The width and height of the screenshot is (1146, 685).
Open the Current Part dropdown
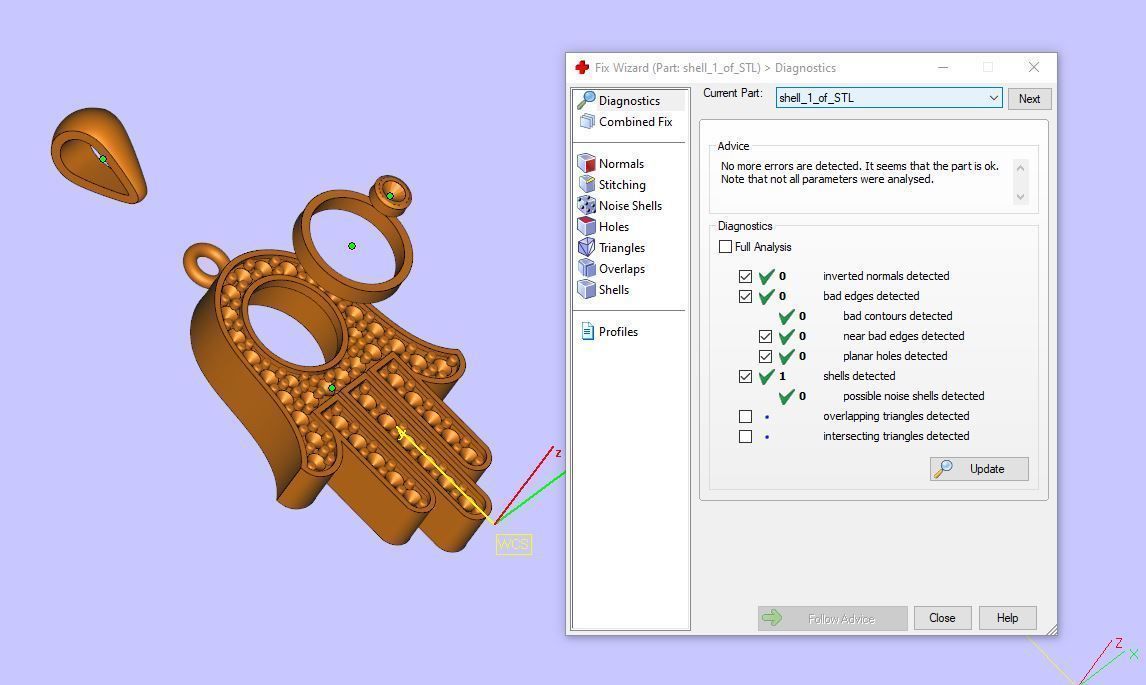[889, 98]
